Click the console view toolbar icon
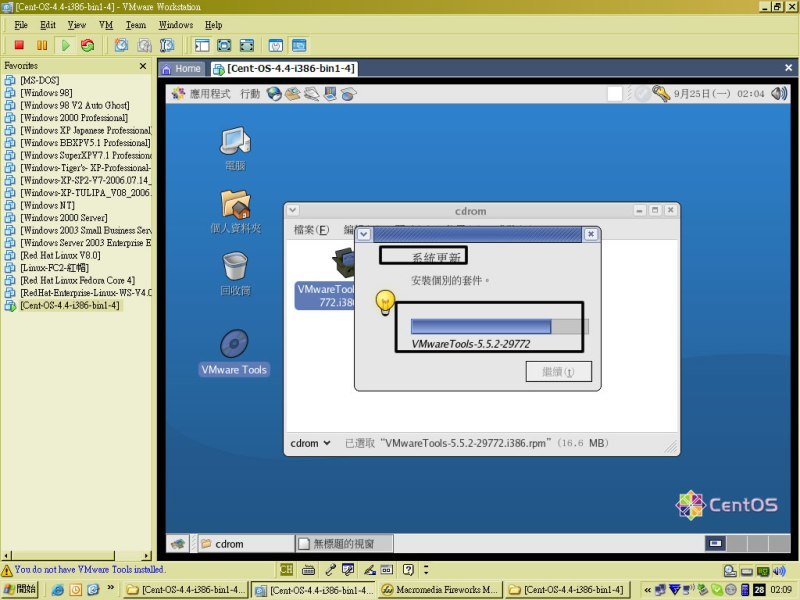 299,45
